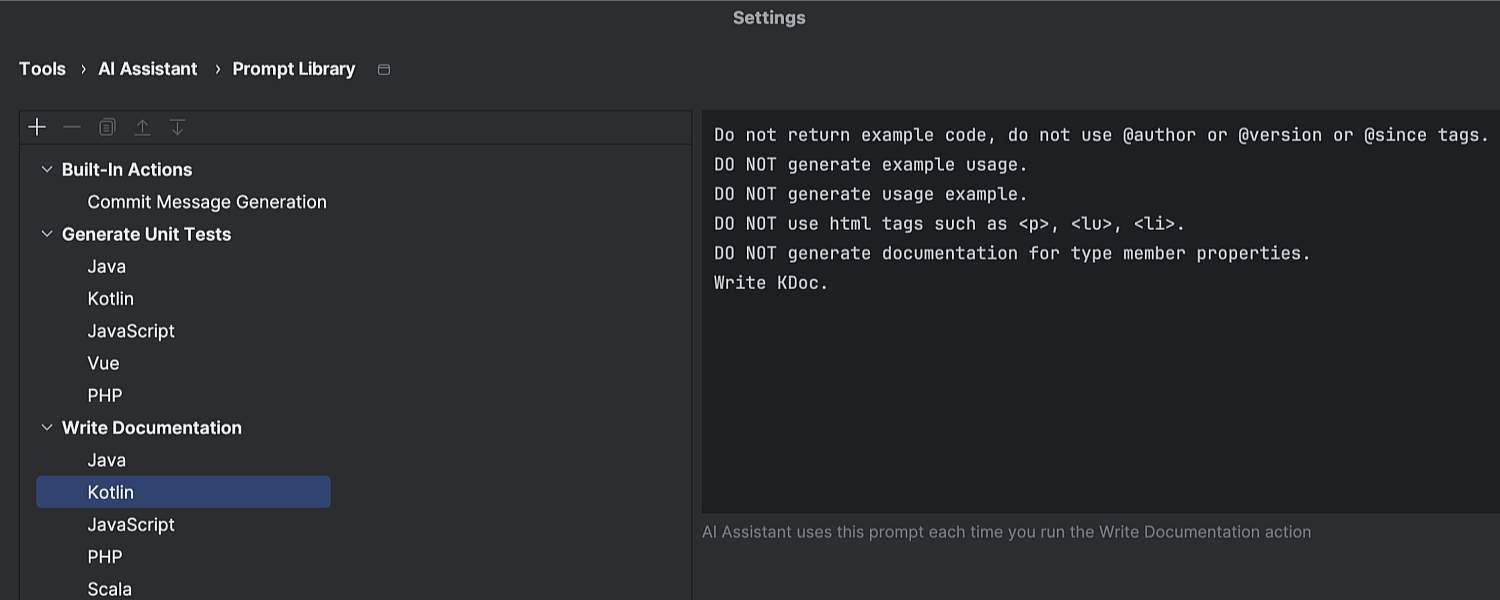The width and height of the screenshot is (1500, 600).
Task: Click icon next to Prompt Library breadcrumb
Action: tap(383, 69)
